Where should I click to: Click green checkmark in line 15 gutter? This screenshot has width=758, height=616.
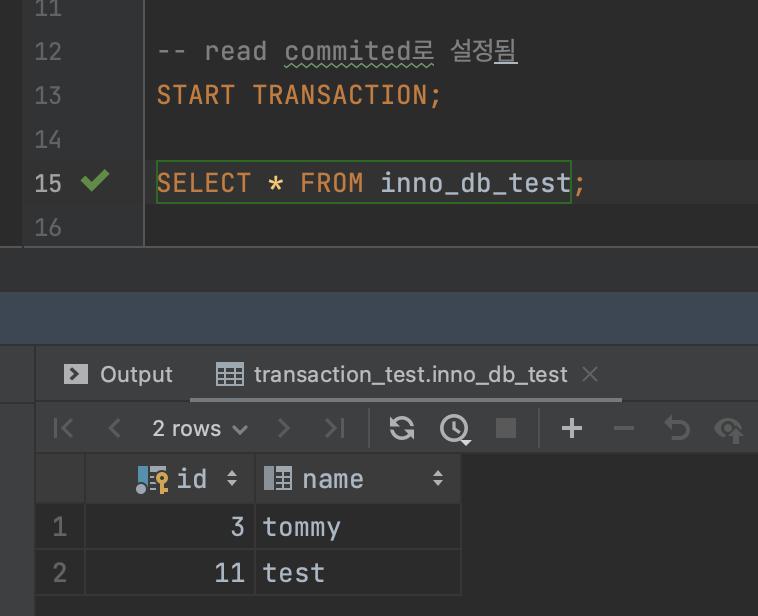[94, 182]
